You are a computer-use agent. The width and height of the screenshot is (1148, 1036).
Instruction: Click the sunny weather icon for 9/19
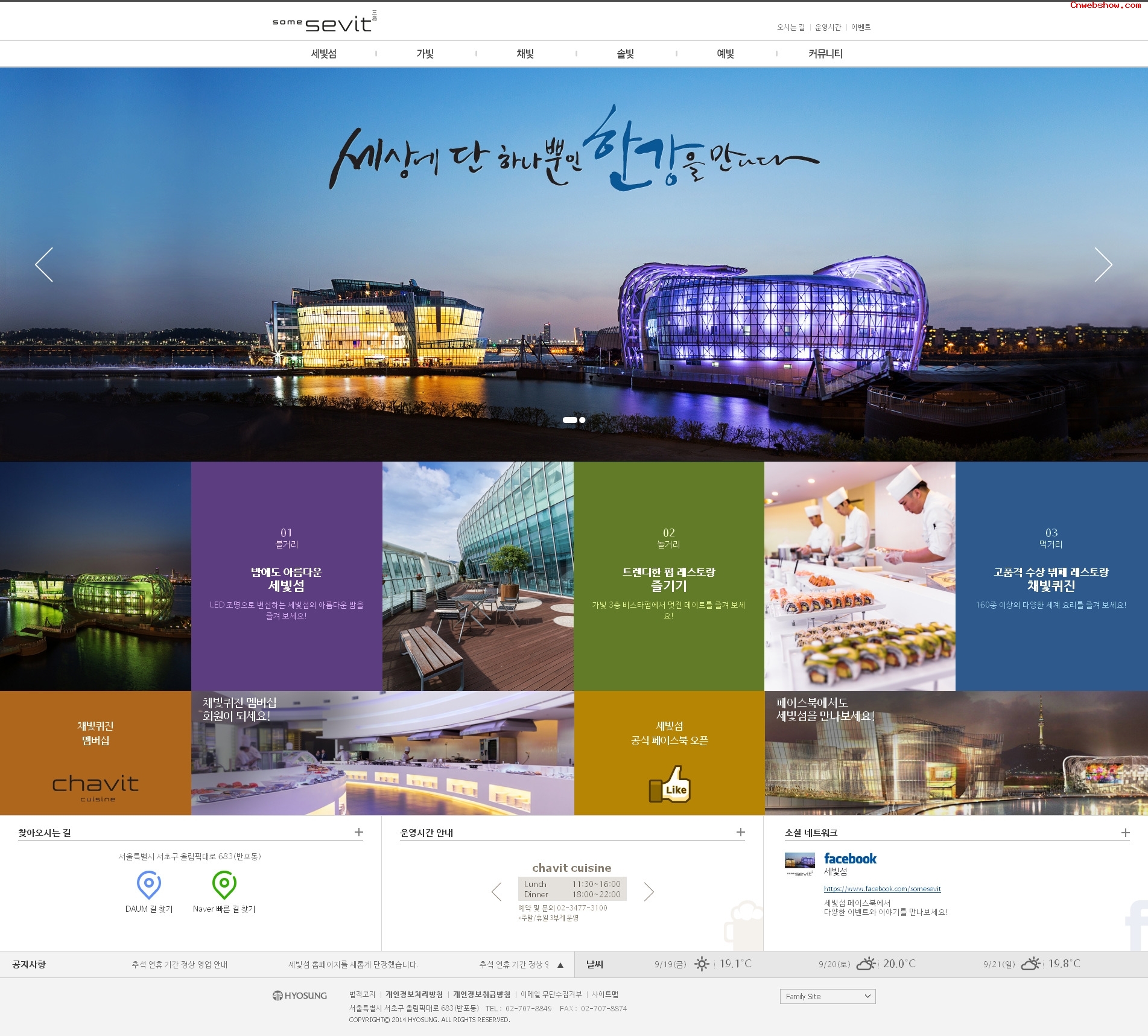(702, 964)
